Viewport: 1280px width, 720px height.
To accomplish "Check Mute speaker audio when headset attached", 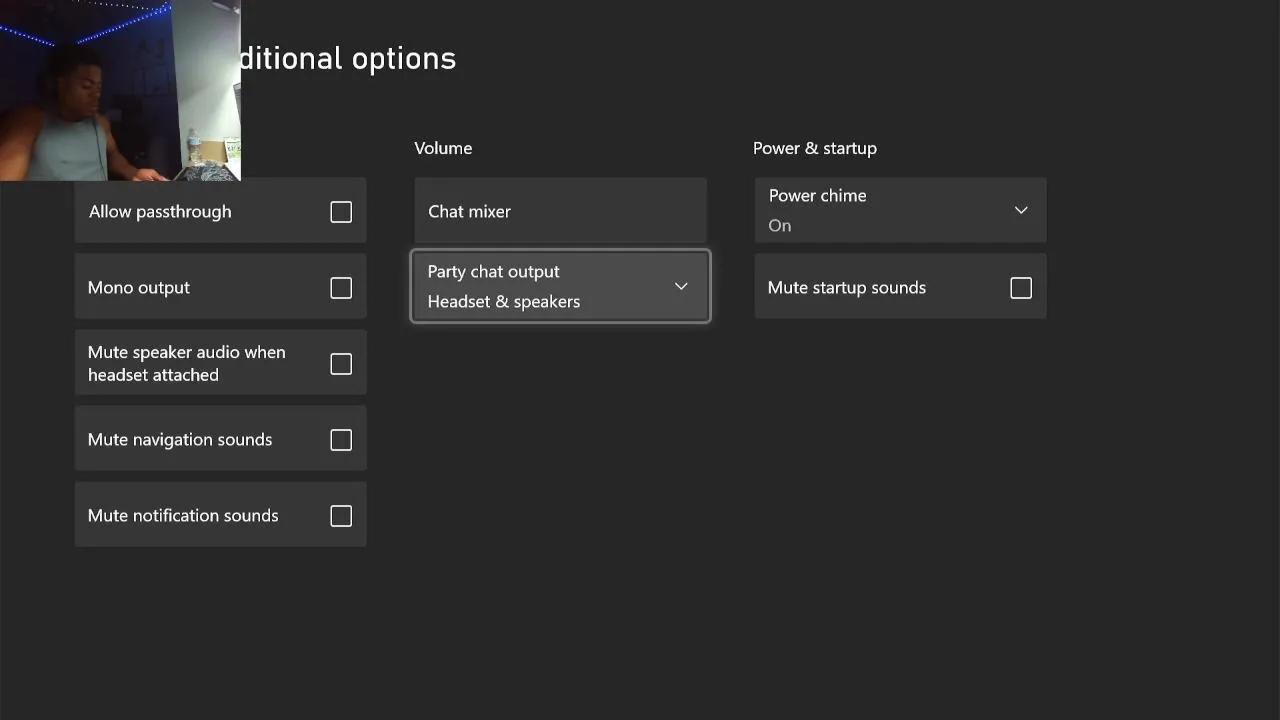I will [x=341, y=364].
